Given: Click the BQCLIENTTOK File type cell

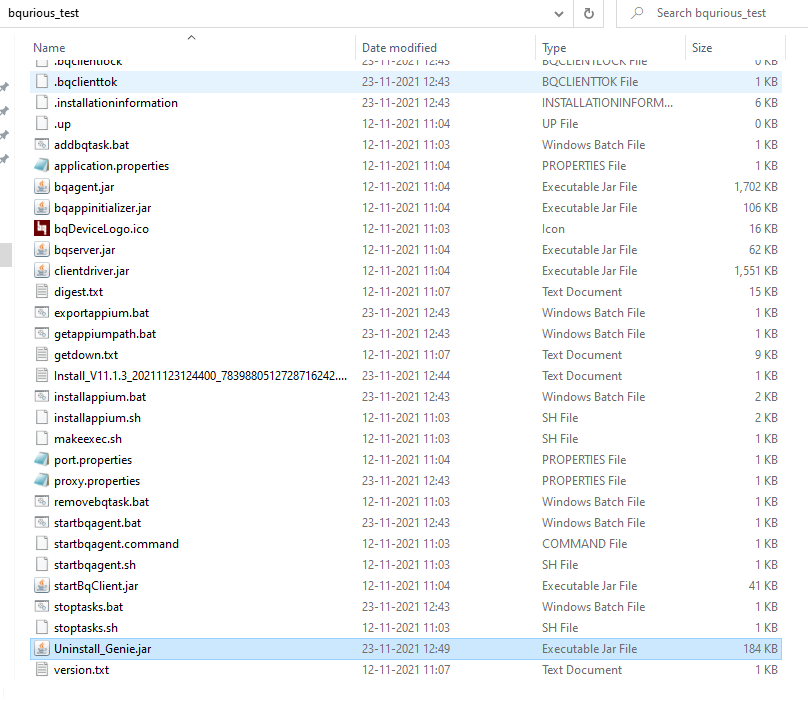Looking at the screenshot, I should (x=590, y=81).
